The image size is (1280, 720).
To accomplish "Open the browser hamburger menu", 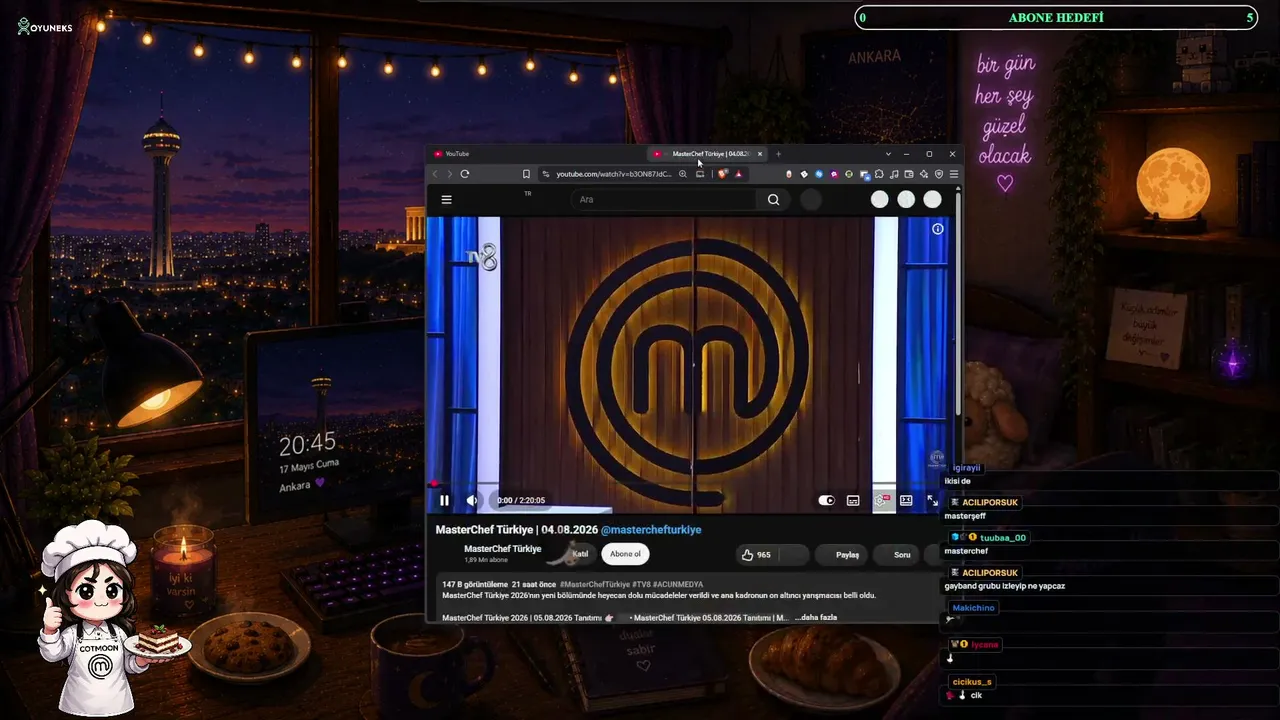I will pos(954,174).
